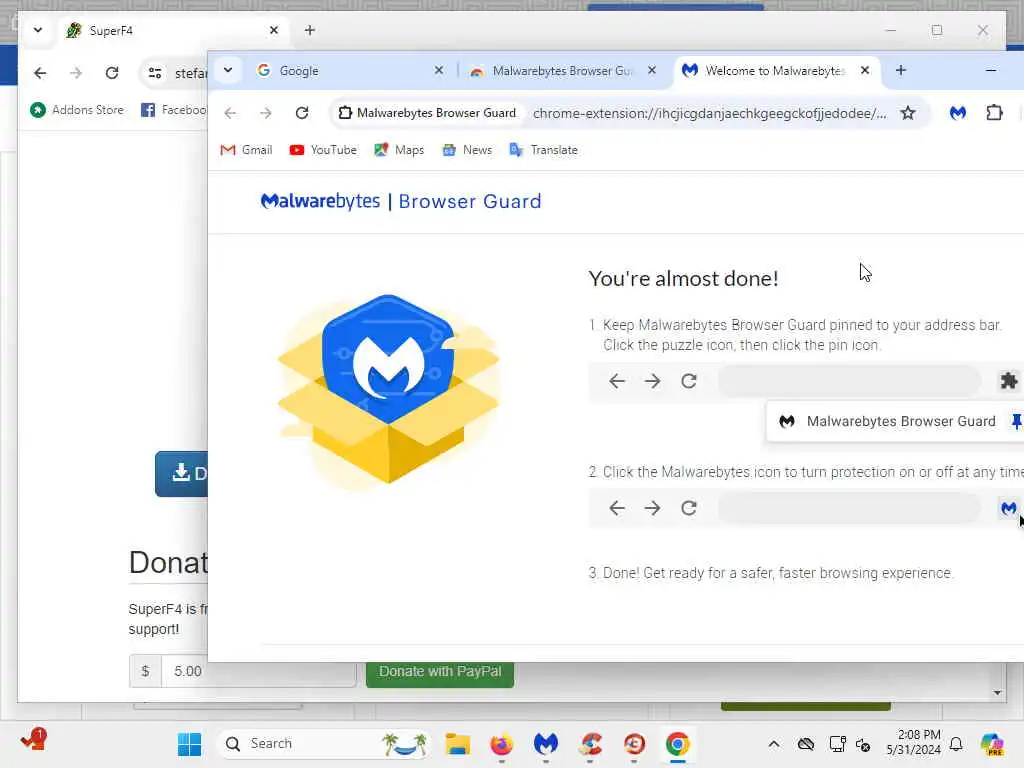Open the tab search dropdown in SuperF4 window
This screenshot has height=768, width=1024.
38,30
